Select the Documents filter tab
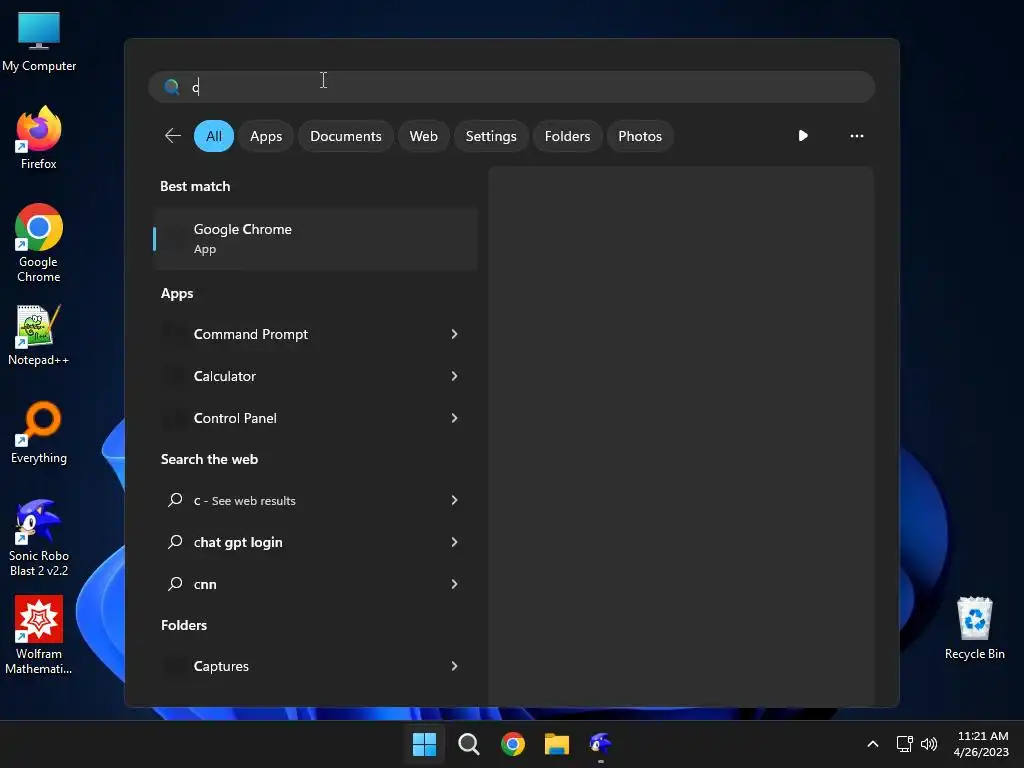 tap(345, 136)
